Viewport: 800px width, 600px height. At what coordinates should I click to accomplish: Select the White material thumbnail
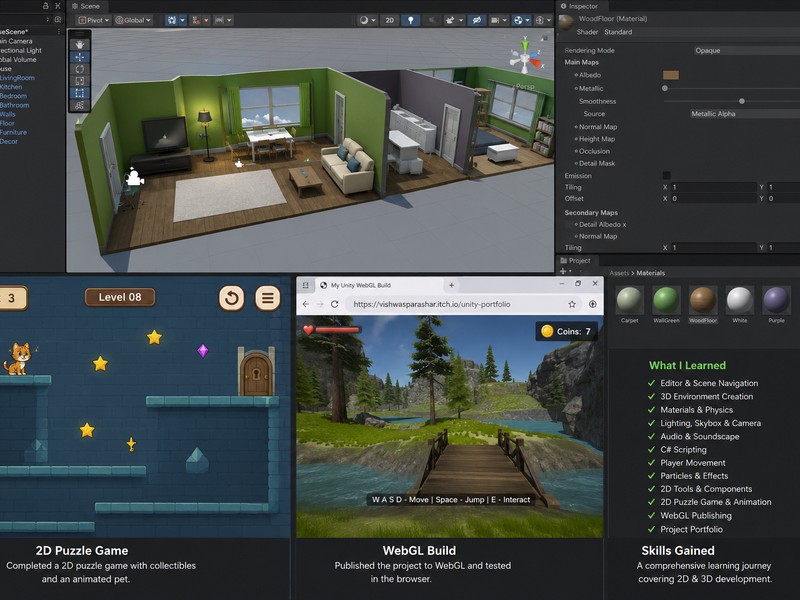click(x=739, y=305)
